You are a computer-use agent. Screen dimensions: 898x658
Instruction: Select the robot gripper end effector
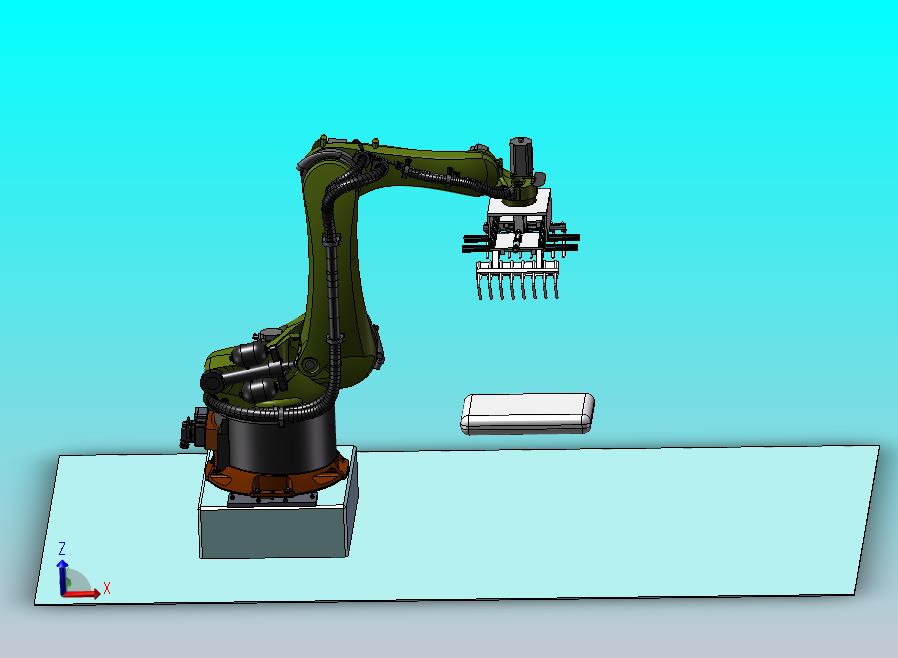click(x=521, y=245)
